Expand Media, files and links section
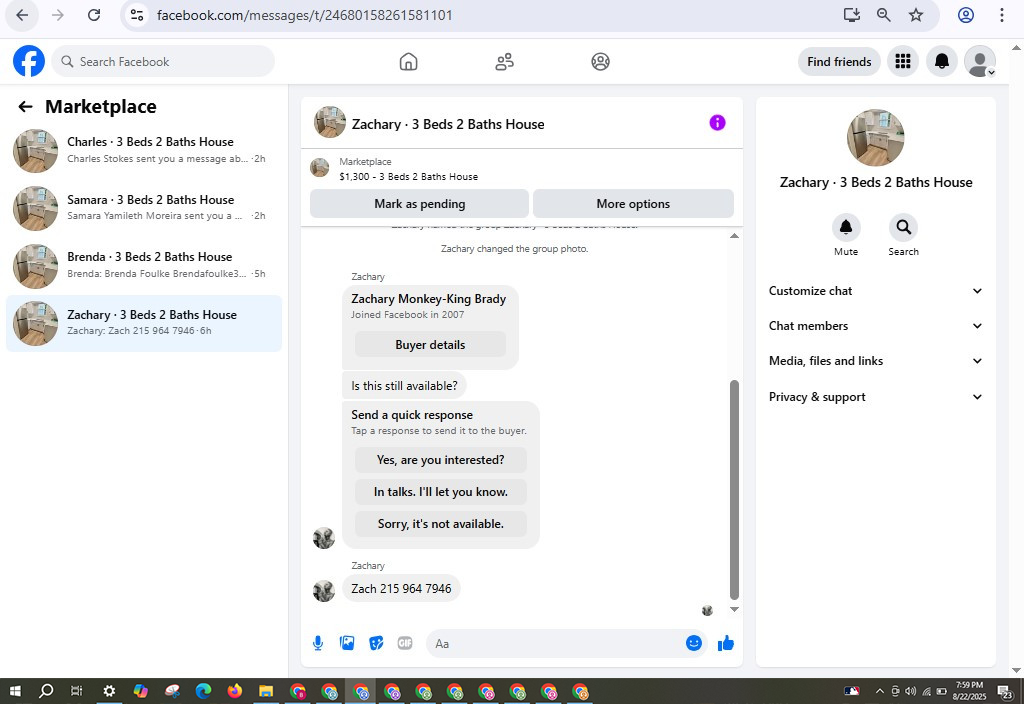 point(875,361)
